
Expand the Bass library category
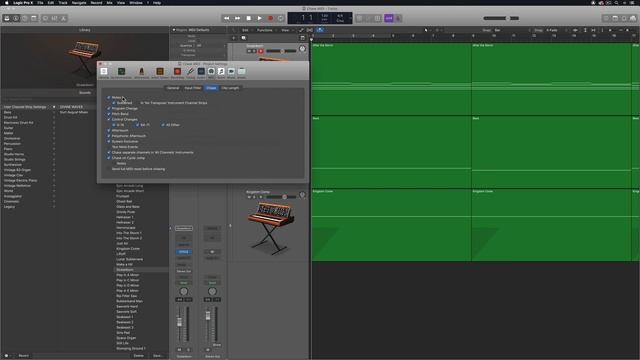tap(53, 112)
